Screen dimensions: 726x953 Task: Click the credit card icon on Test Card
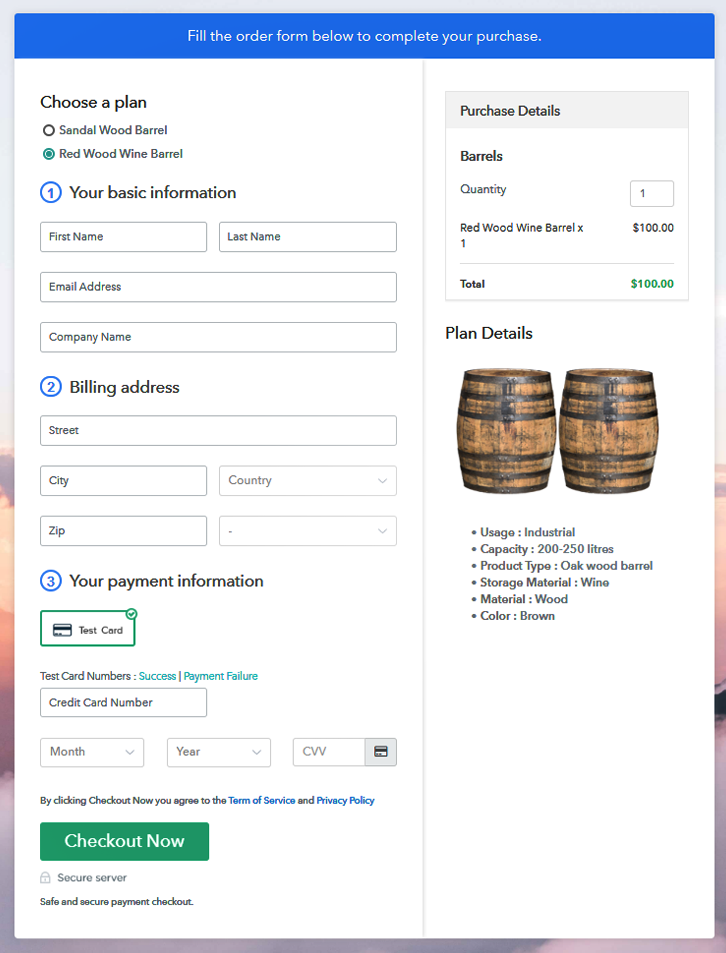pos(61,630)
